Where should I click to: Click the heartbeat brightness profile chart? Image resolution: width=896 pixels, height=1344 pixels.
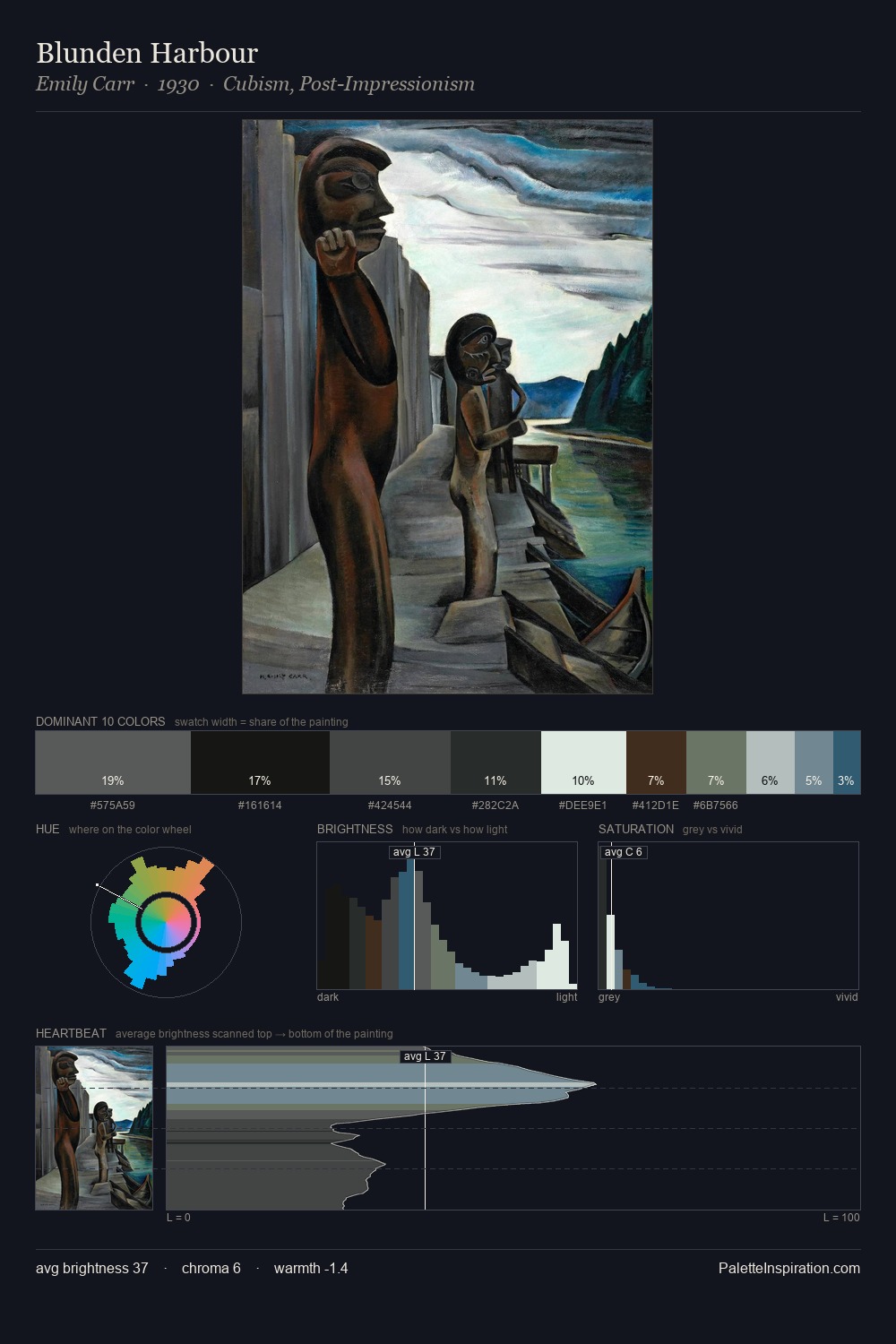pyautogui.click(x=513, y=1128)
